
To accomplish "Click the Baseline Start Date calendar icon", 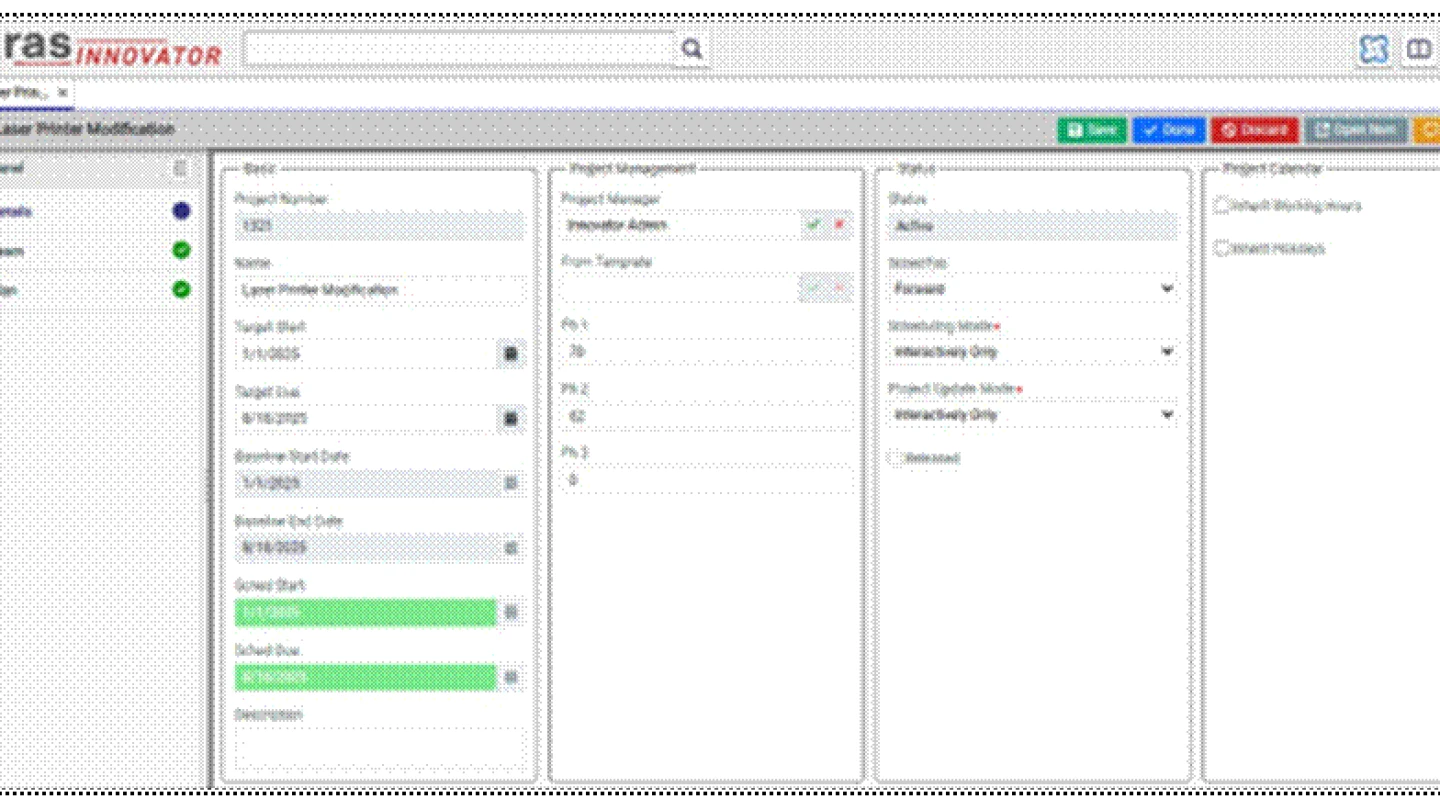I will 511,483.
